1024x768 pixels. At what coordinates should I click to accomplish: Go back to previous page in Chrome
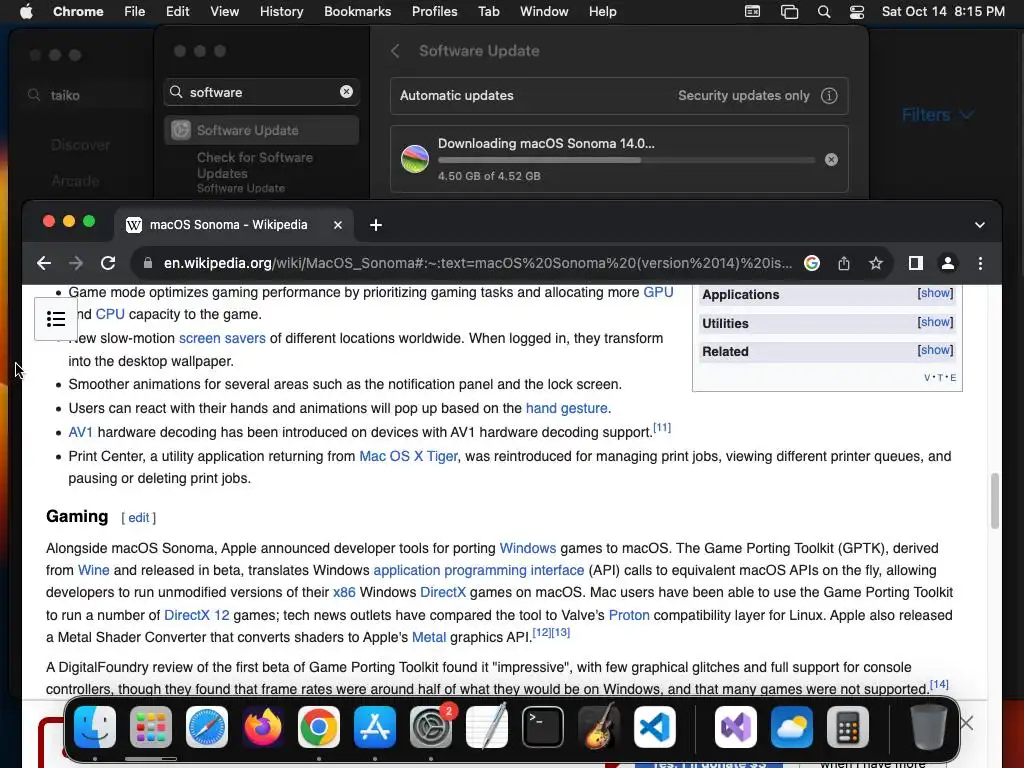coord(44,263)
